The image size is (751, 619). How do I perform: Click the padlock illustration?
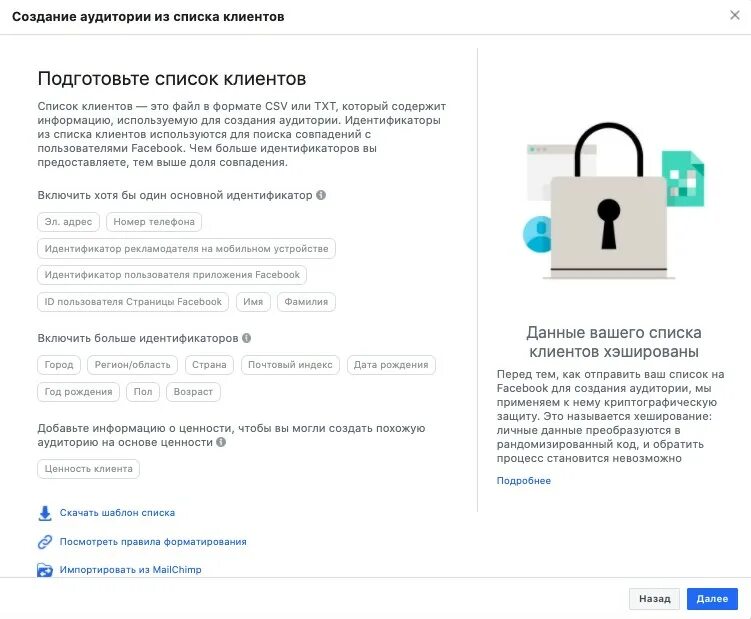tap(608, 201)
